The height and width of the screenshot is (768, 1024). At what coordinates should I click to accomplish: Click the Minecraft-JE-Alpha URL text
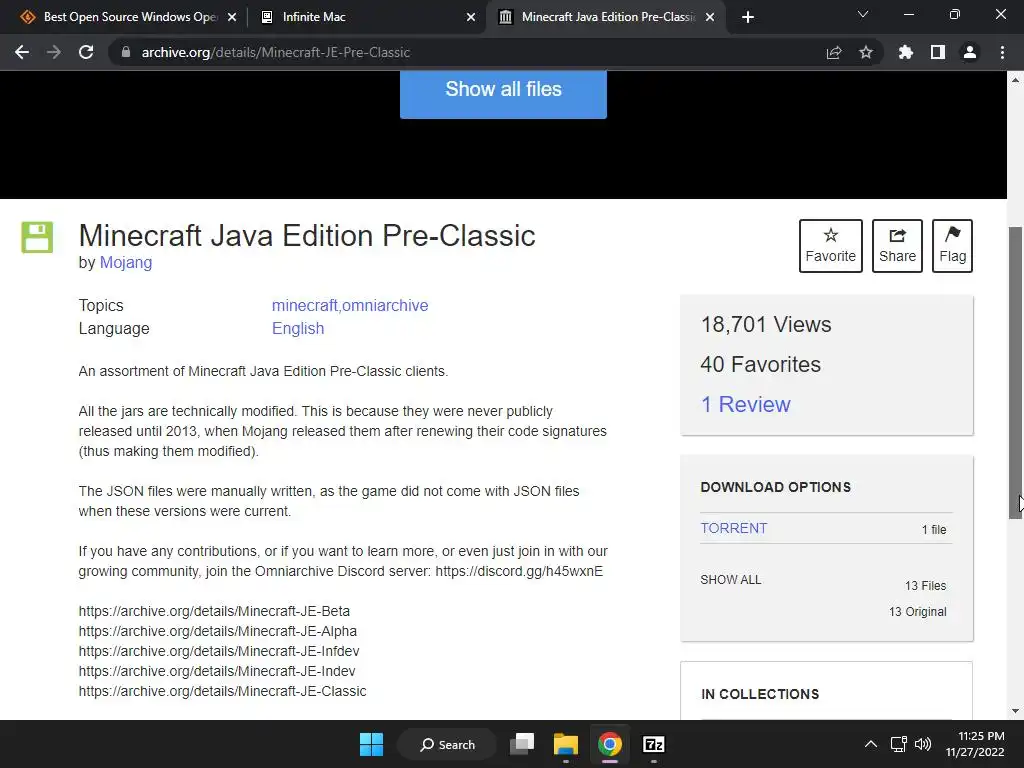(217, 632)
